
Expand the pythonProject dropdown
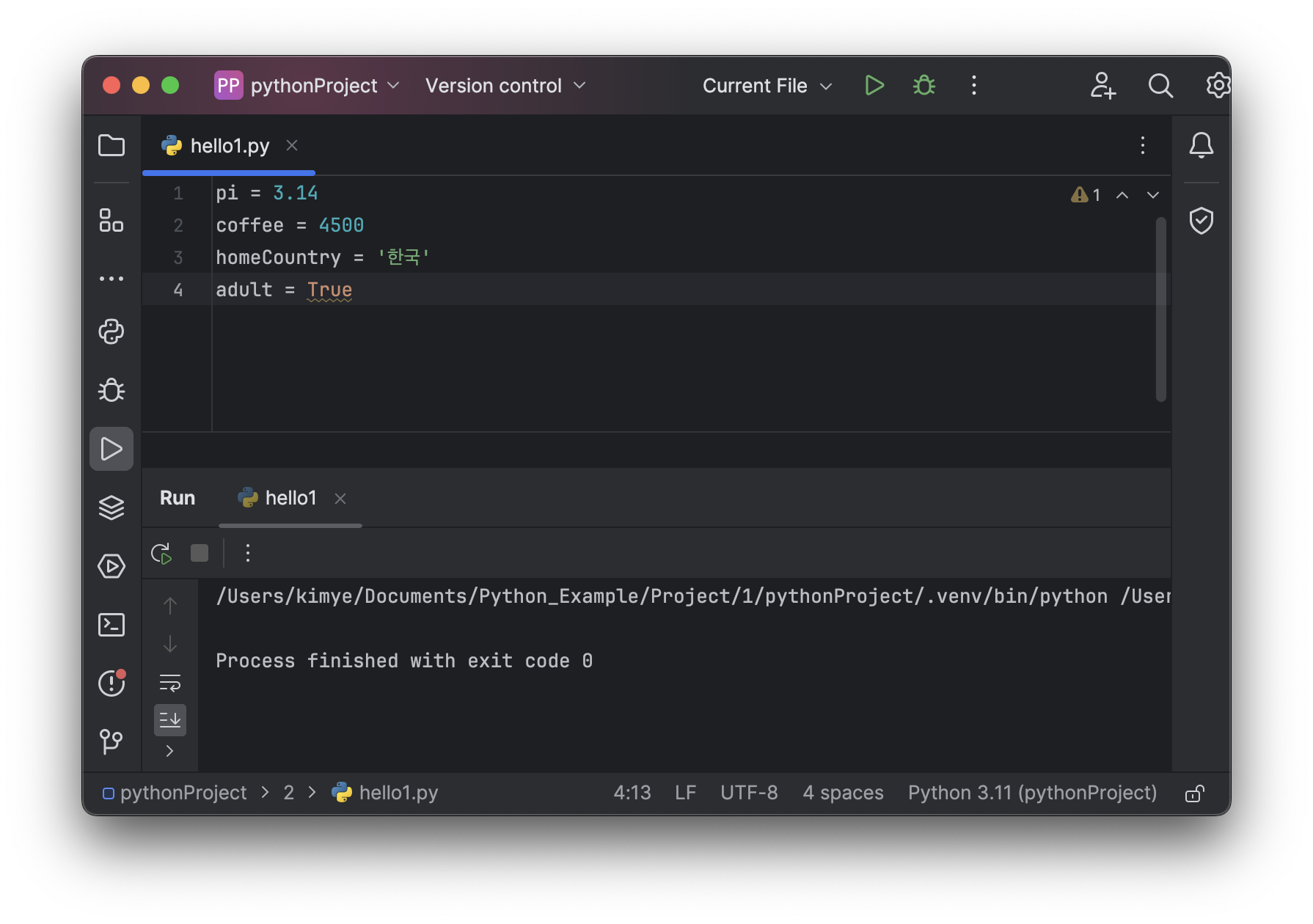click(308, 86)
